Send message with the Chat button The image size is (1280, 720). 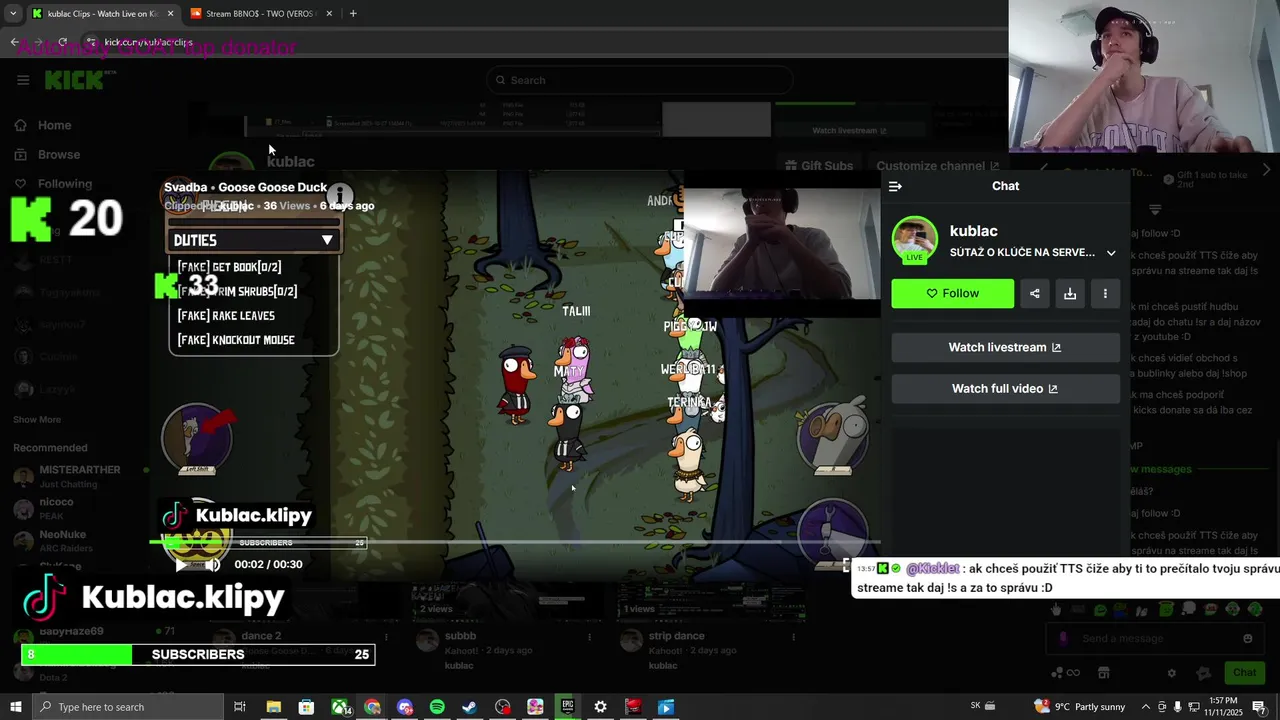click(x=1244, y=673)
